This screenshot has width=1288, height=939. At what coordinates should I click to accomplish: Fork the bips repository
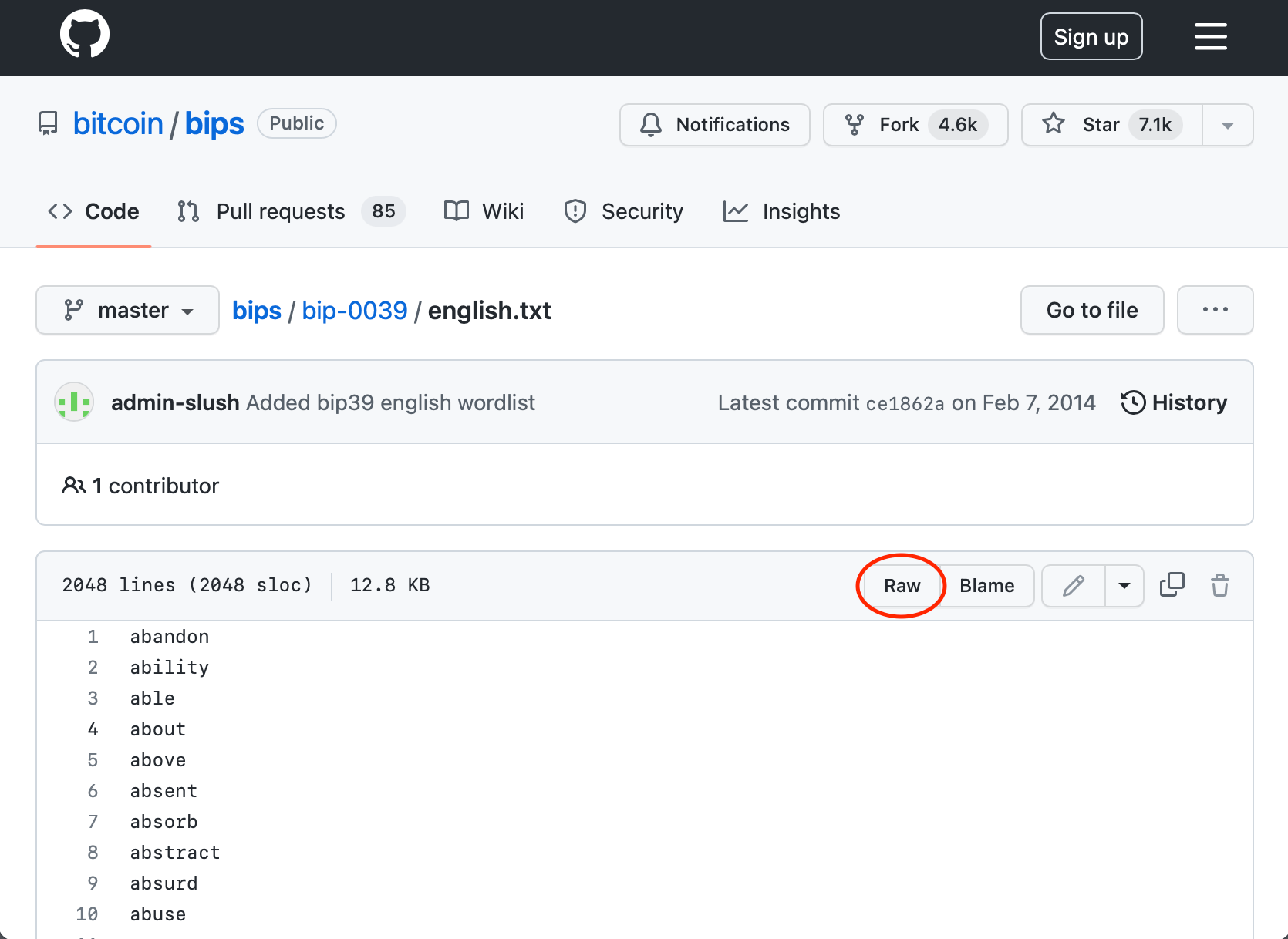tap(915, 125)
